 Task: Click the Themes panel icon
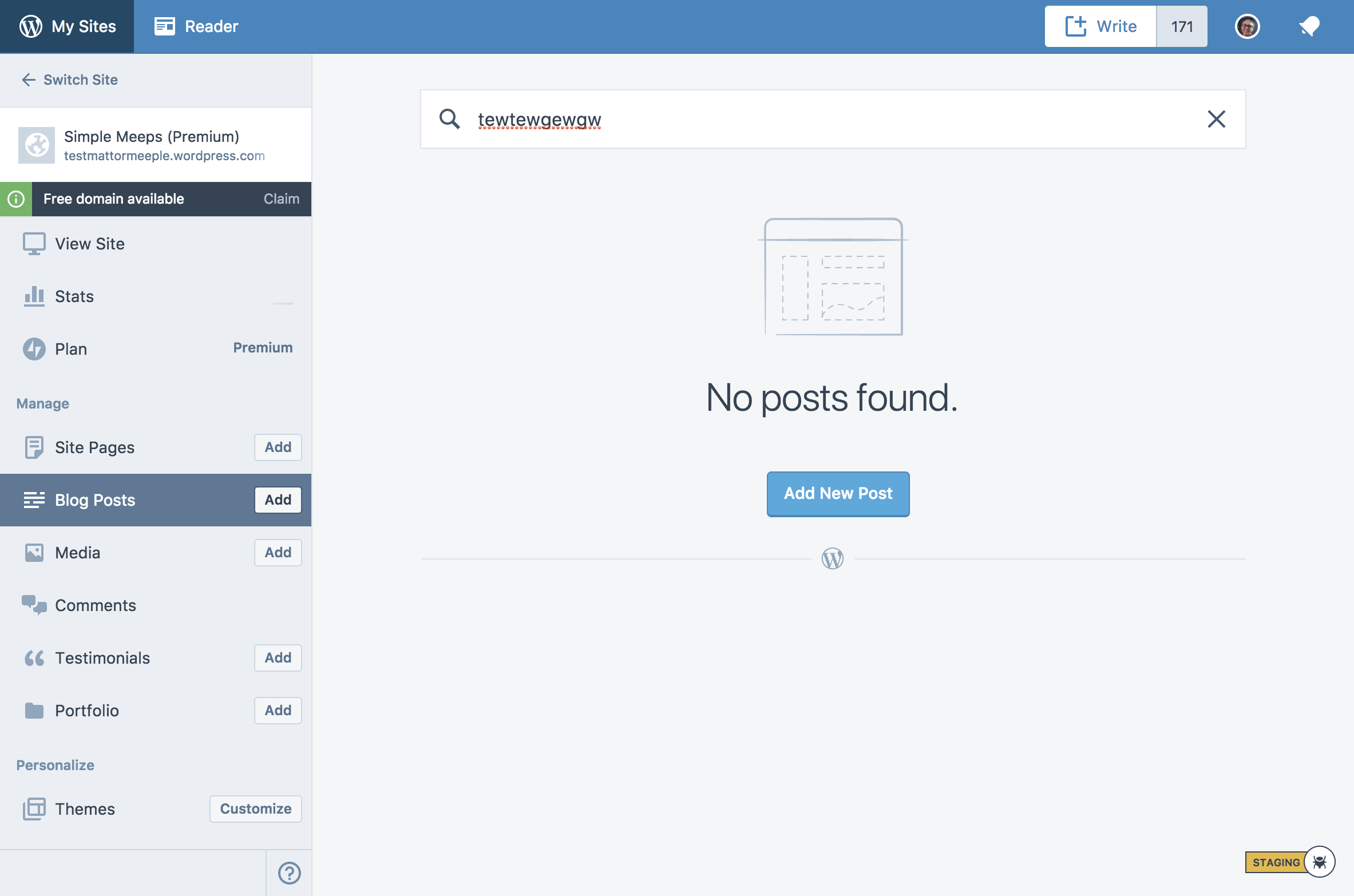coord(34,808)
